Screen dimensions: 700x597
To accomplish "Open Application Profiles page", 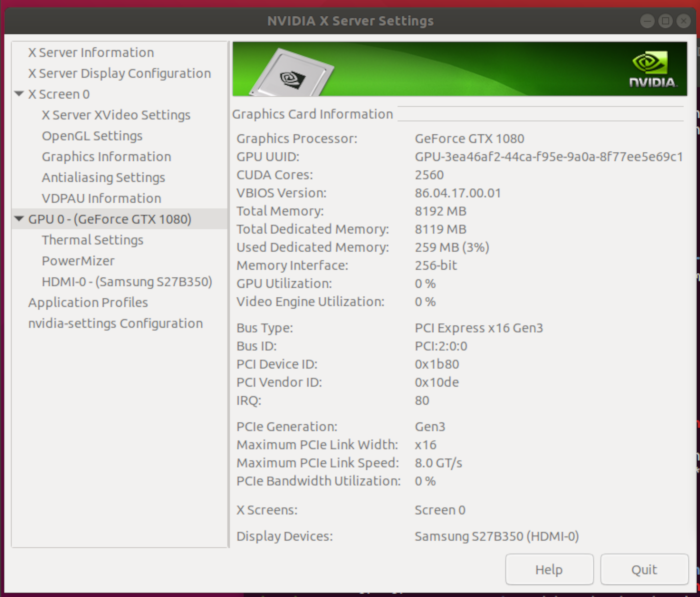I will (x=88, y=303).
